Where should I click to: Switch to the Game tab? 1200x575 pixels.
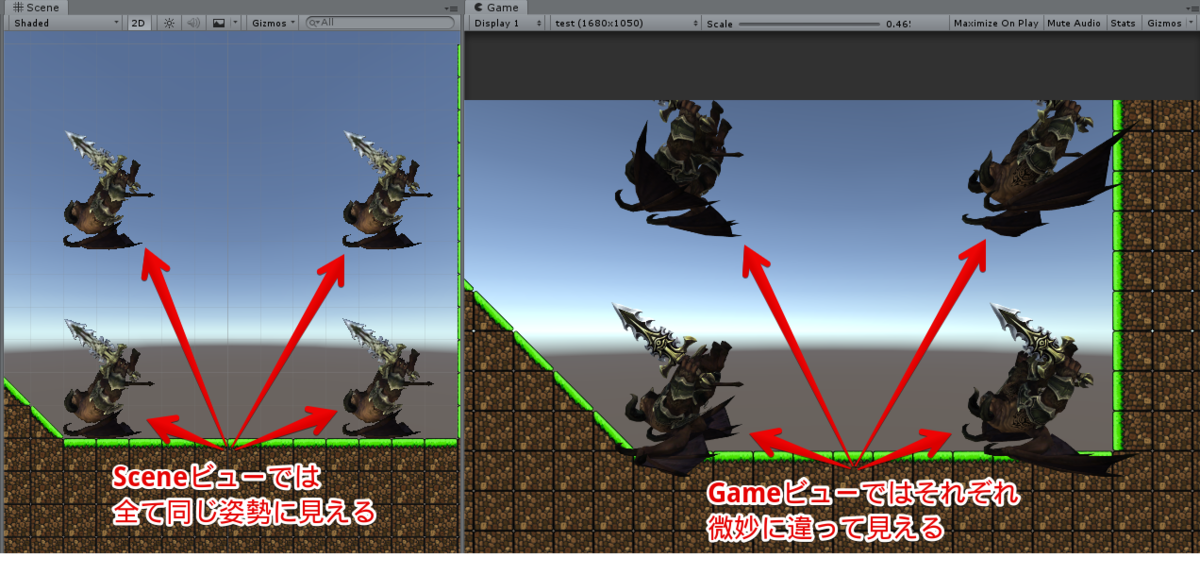[496, 7]
